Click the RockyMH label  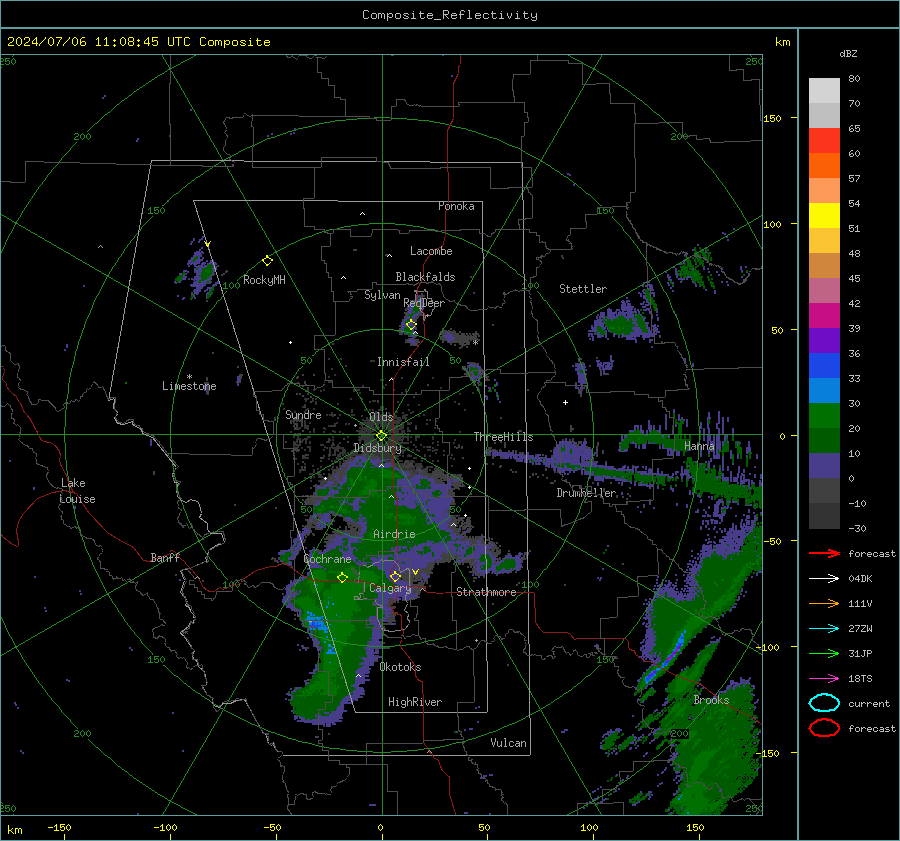[x=264, y=280]
